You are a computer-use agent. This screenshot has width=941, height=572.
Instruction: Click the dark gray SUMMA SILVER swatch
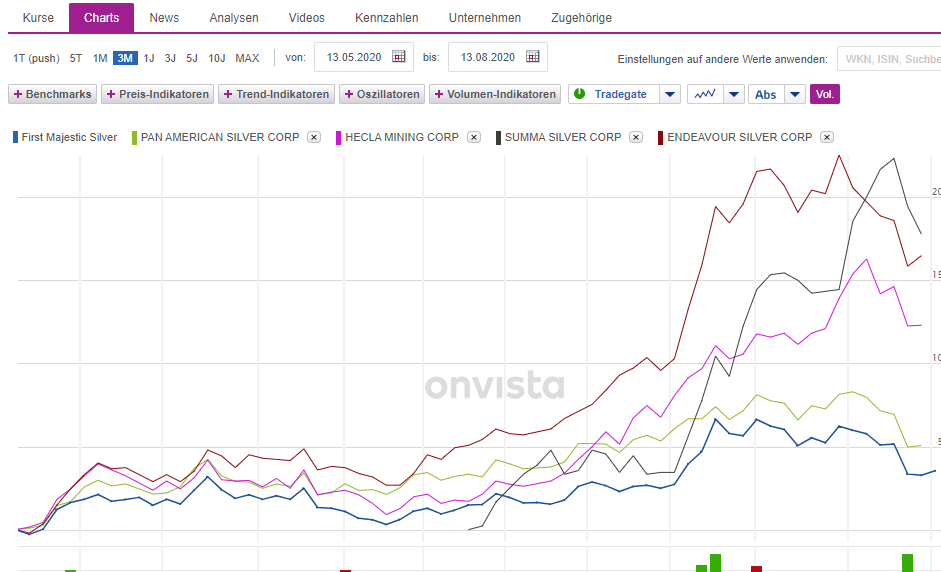click(x=498, y=137)
